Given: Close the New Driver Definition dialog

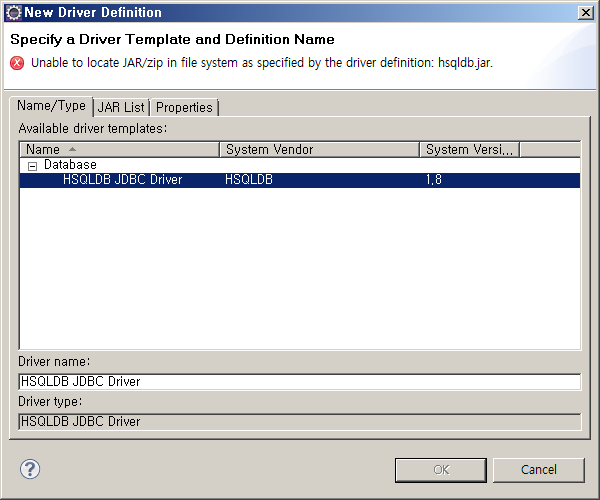Looking at the screenshot, I should coord(585,13).
